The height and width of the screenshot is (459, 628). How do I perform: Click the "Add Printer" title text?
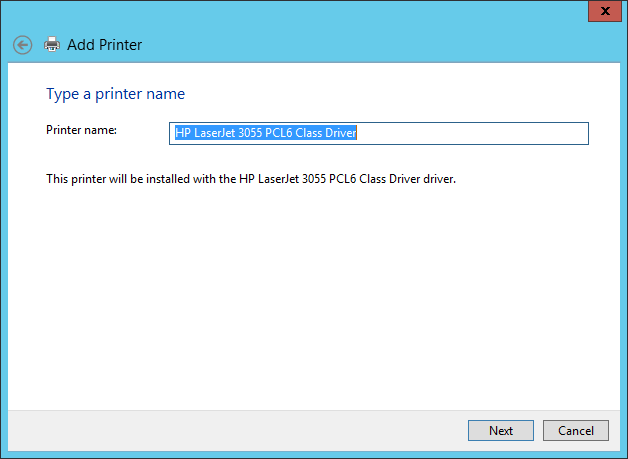tap(104, 45)
